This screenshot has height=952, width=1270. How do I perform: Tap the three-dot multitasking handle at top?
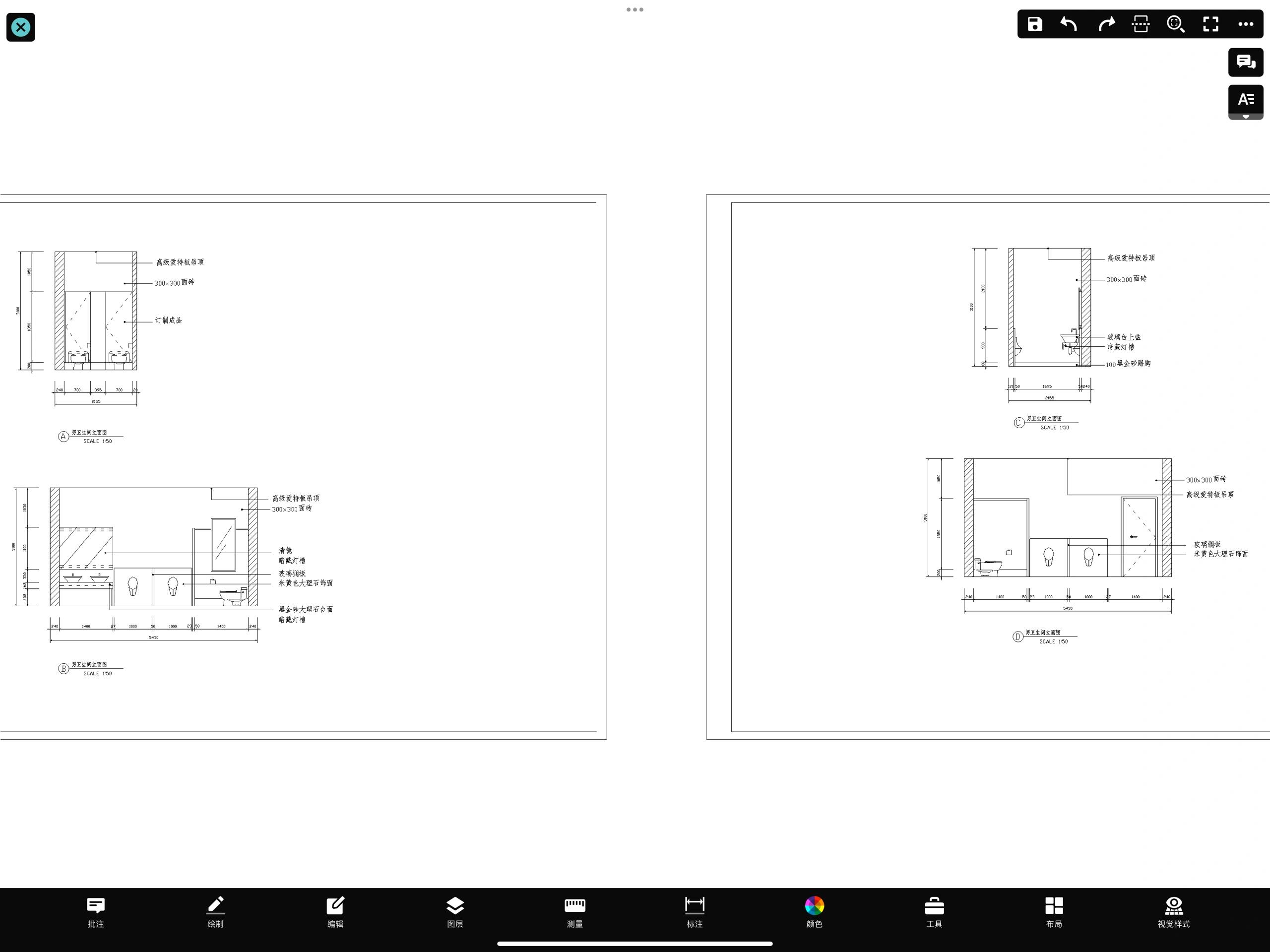tap(635, 9)
